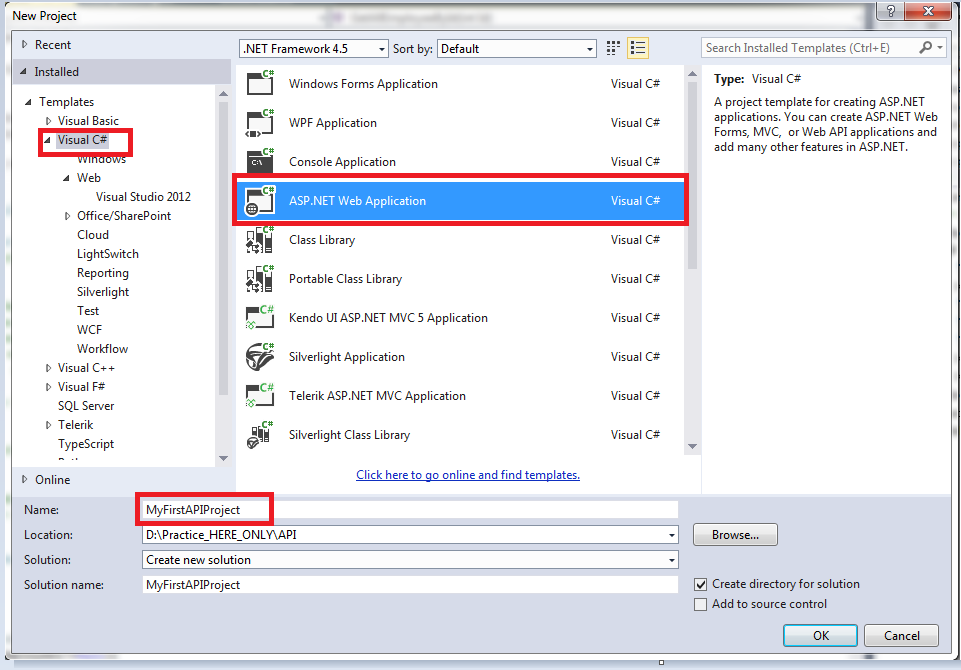Click OK to create the project
This screenshot has width=961, height=670.
[821, 636]
